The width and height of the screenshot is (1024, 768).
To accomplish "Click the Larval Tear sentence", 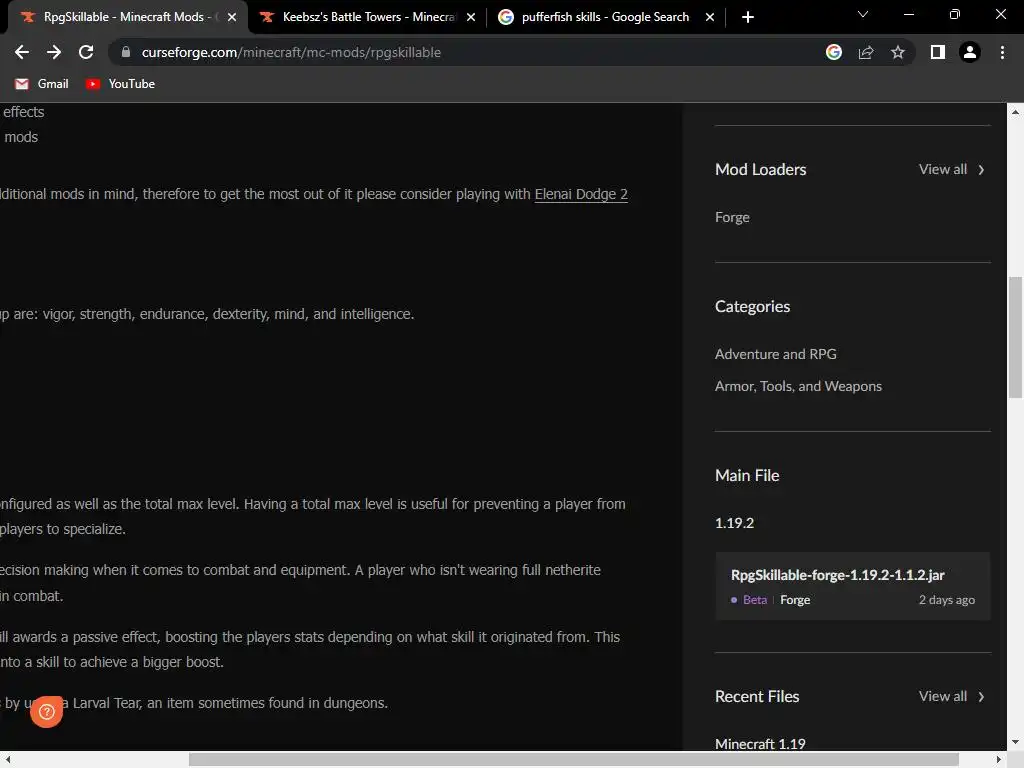I will pyautogui.click(x=194, y=703).
